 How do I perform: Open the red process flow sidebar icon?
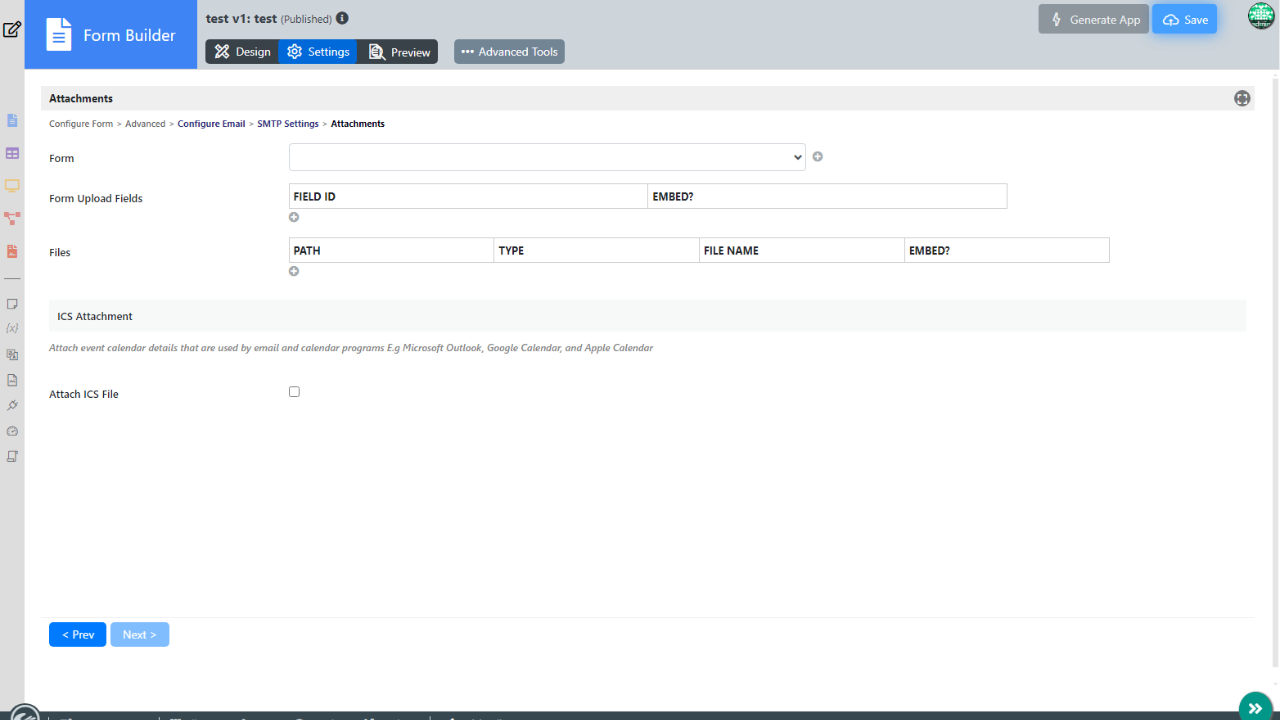coord(12,217)
